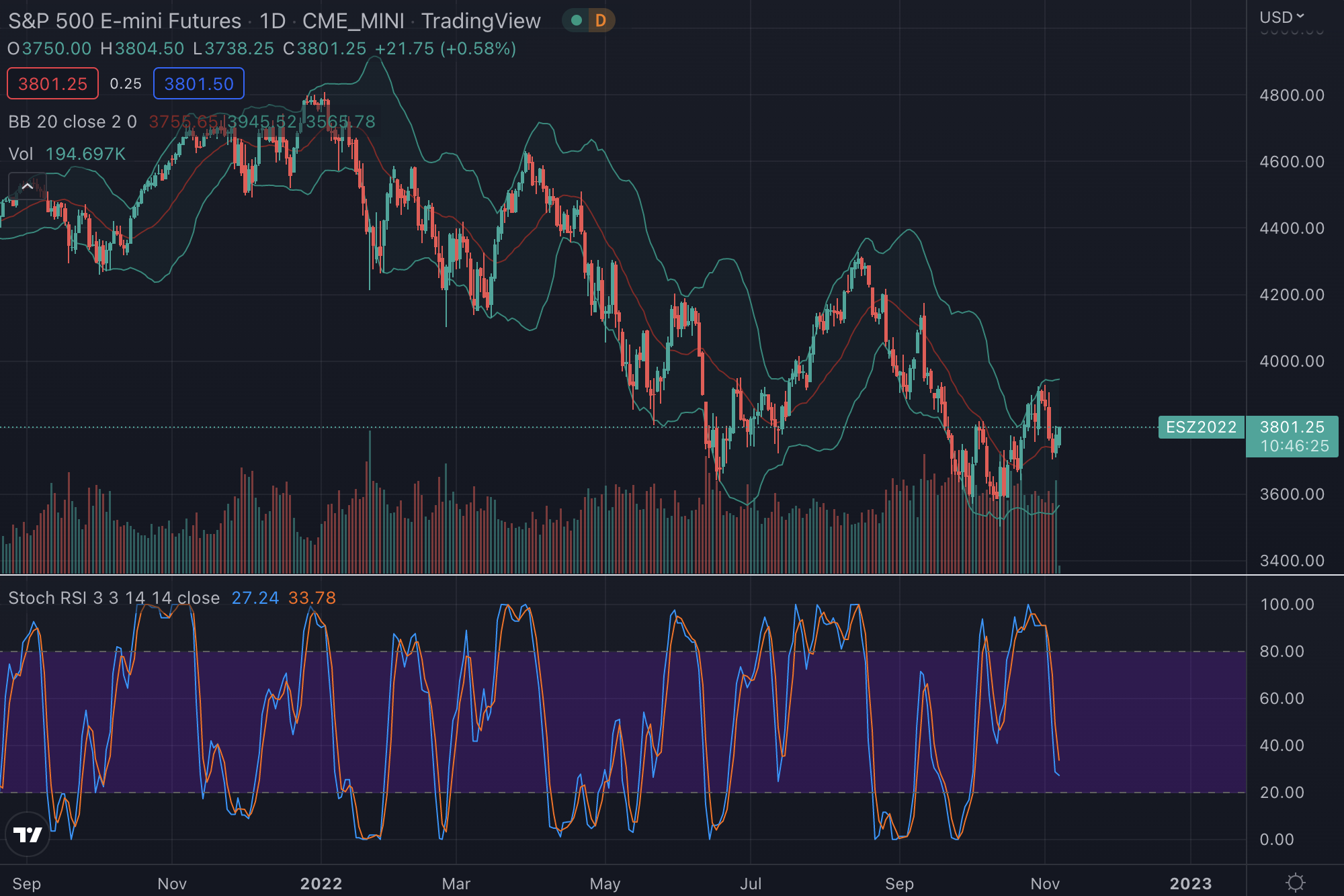Click the 2022 label on time axis
This screenshot has width=1344, height=896.
coord(321,884)
